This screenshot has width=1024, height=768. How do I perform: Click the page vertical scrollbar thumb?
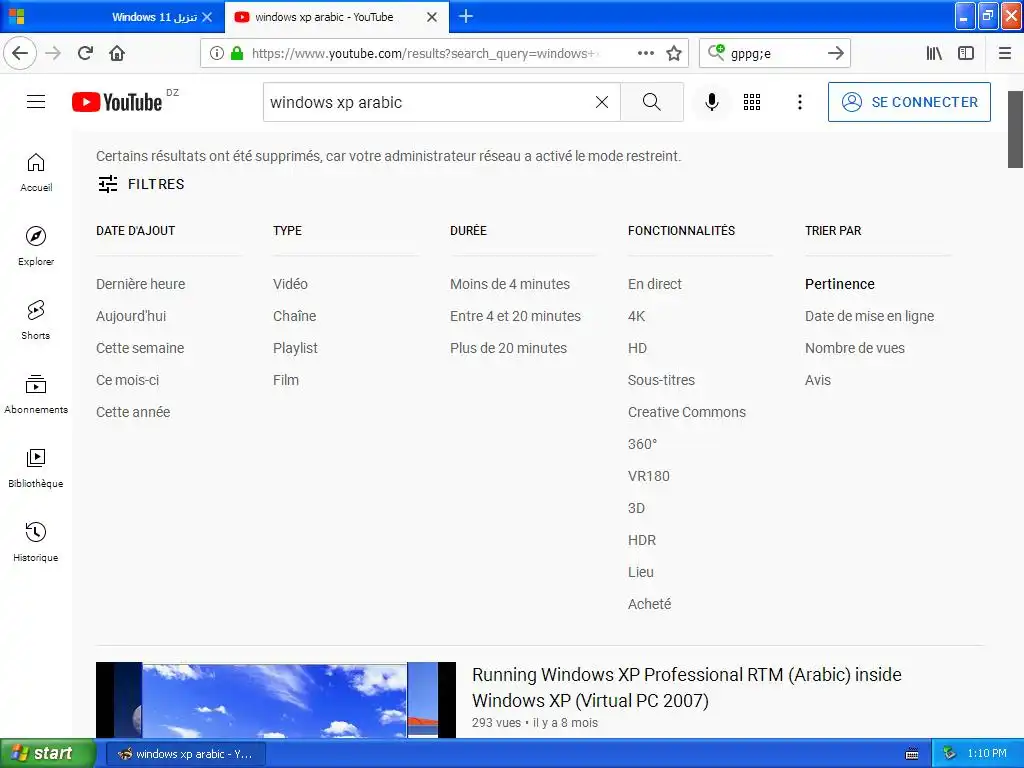[1015, 129]
